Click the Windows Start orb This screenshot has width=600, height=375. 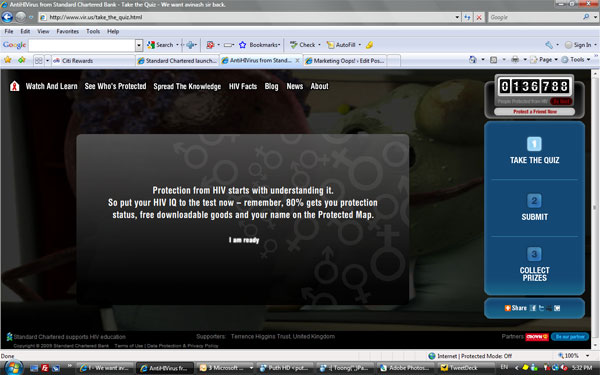pyautogui.click(x=14, y=368)
